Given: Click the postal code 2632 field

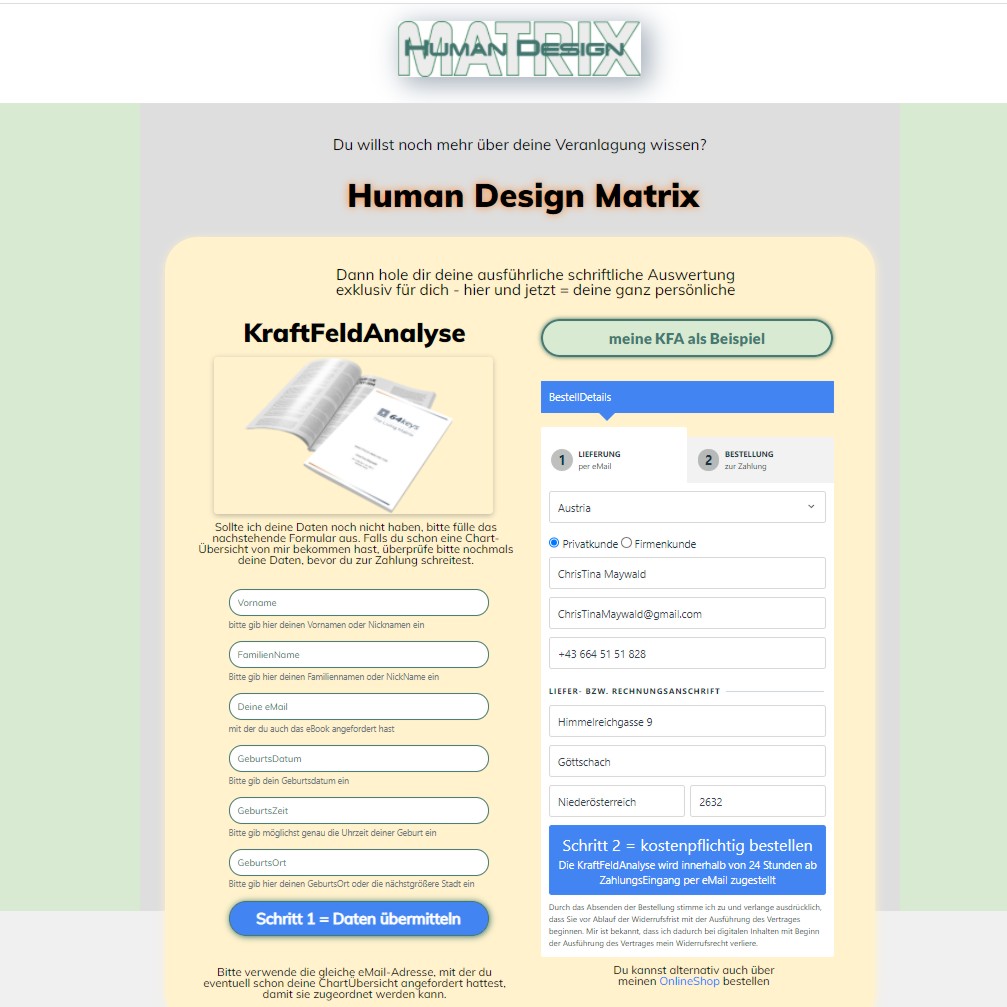Looking at the screenshot, I should (757, 801).
